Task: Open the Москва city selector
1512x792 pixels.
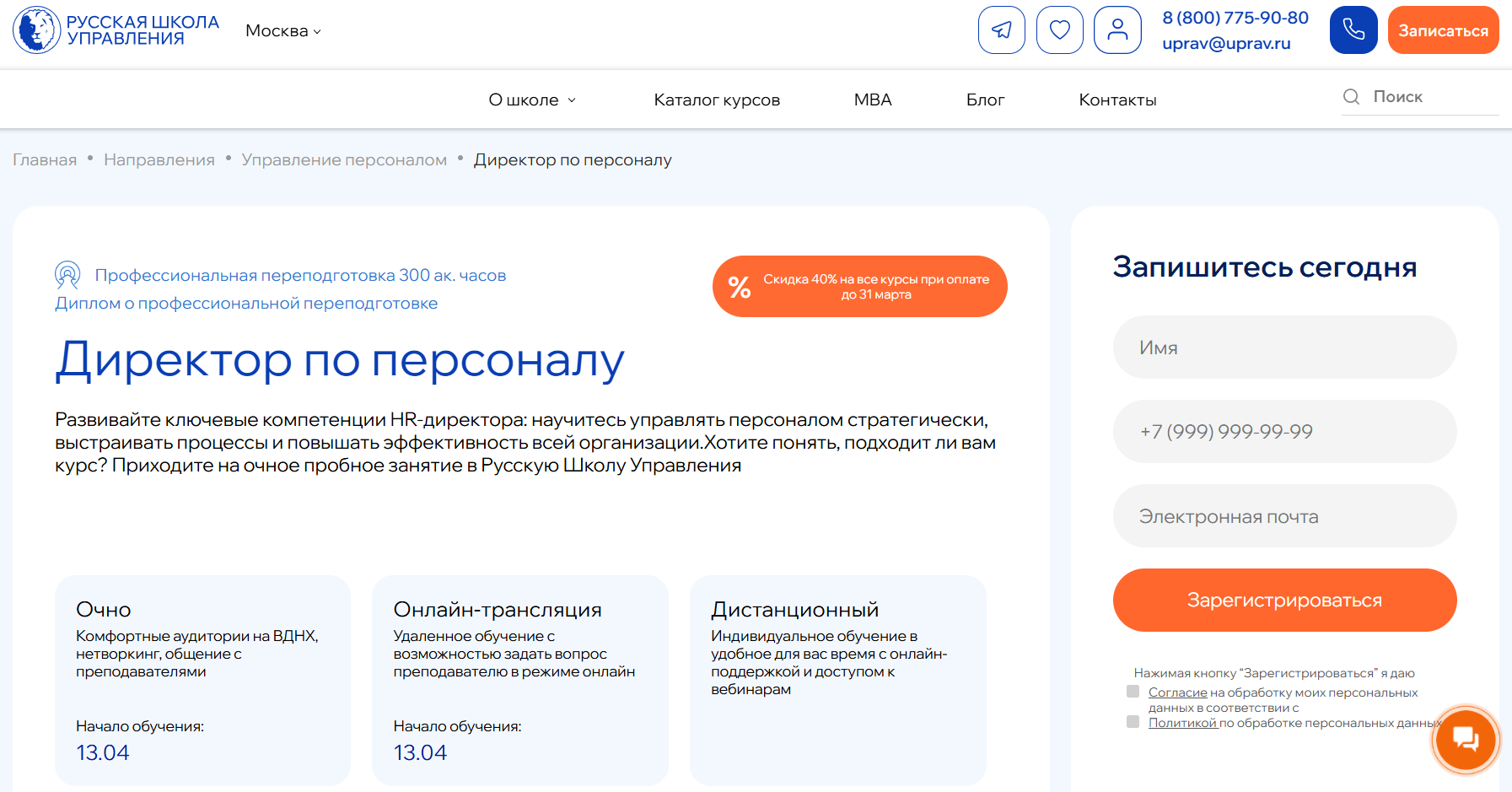Action: click(282, 30)
